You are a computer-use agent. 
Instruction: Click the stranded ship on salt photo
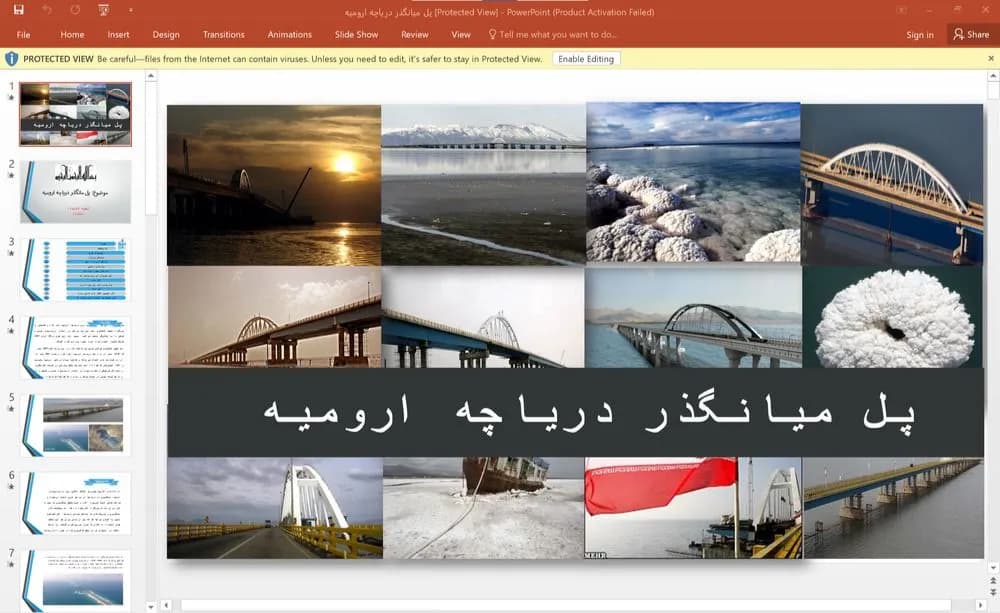pyautogui.click(x=483, y=508)
